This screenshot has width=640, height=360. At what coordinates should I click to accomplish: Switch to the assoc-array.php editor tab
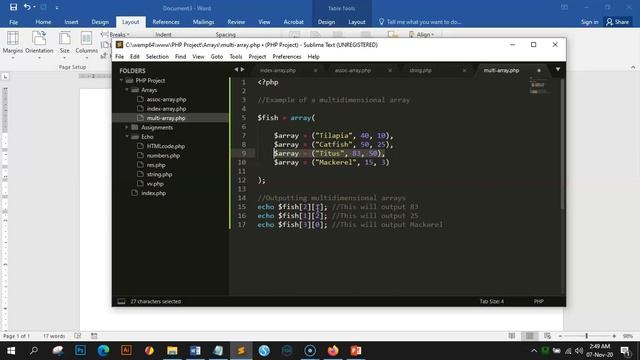pos(353,70)
